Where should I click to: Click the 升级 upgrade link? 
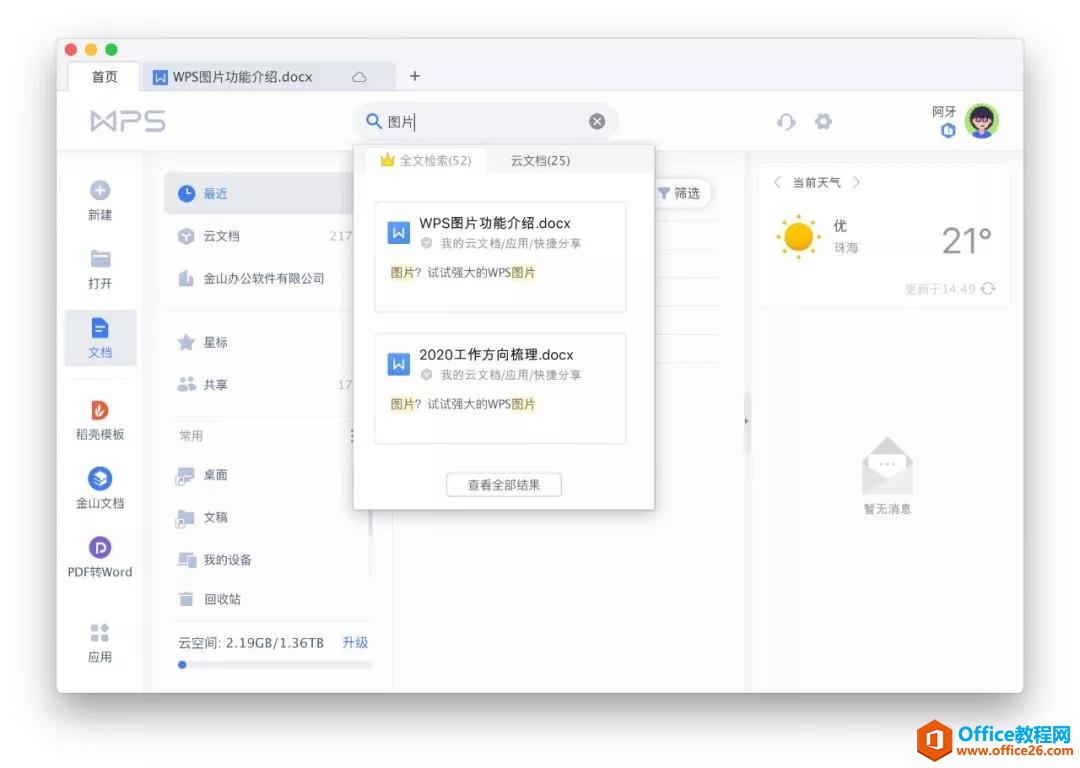pyautogui.click(x=355, y=643)
